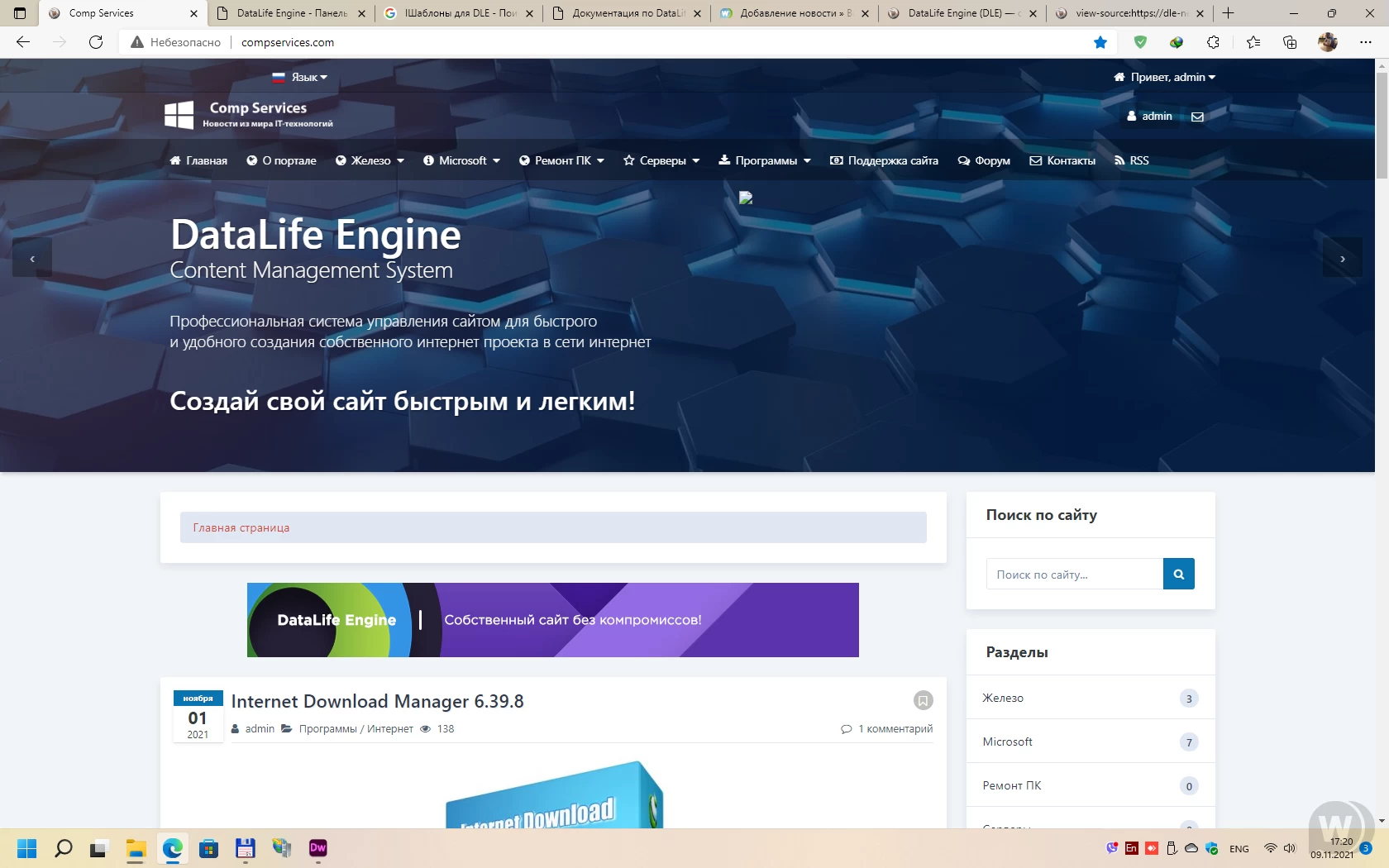This screenshot has height=868, width=1389.
Task: Click the browser profile avatar
Action: [x=1328, y=42]
